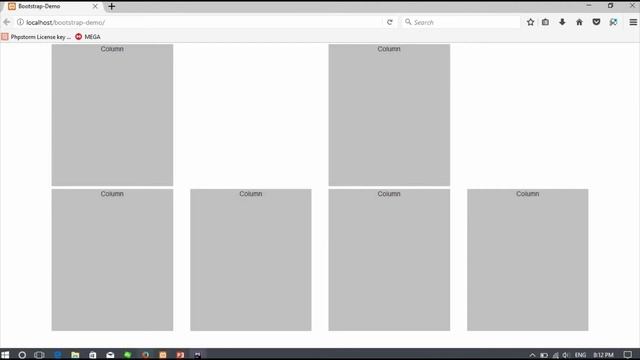Open the Windows Start menu
640x360 pixels.
point(5,355)
